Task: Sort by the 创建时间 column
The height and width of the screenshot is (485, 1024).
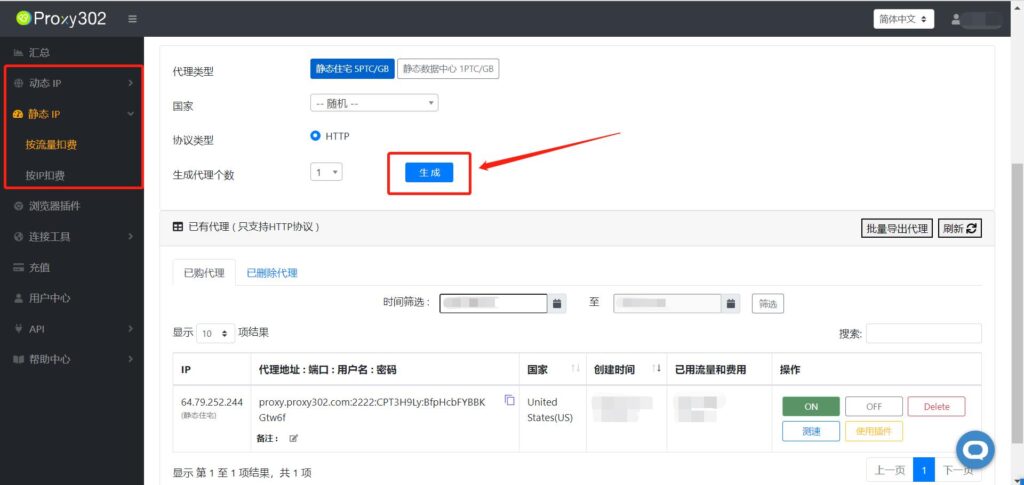Action: [x=626, y=369]
